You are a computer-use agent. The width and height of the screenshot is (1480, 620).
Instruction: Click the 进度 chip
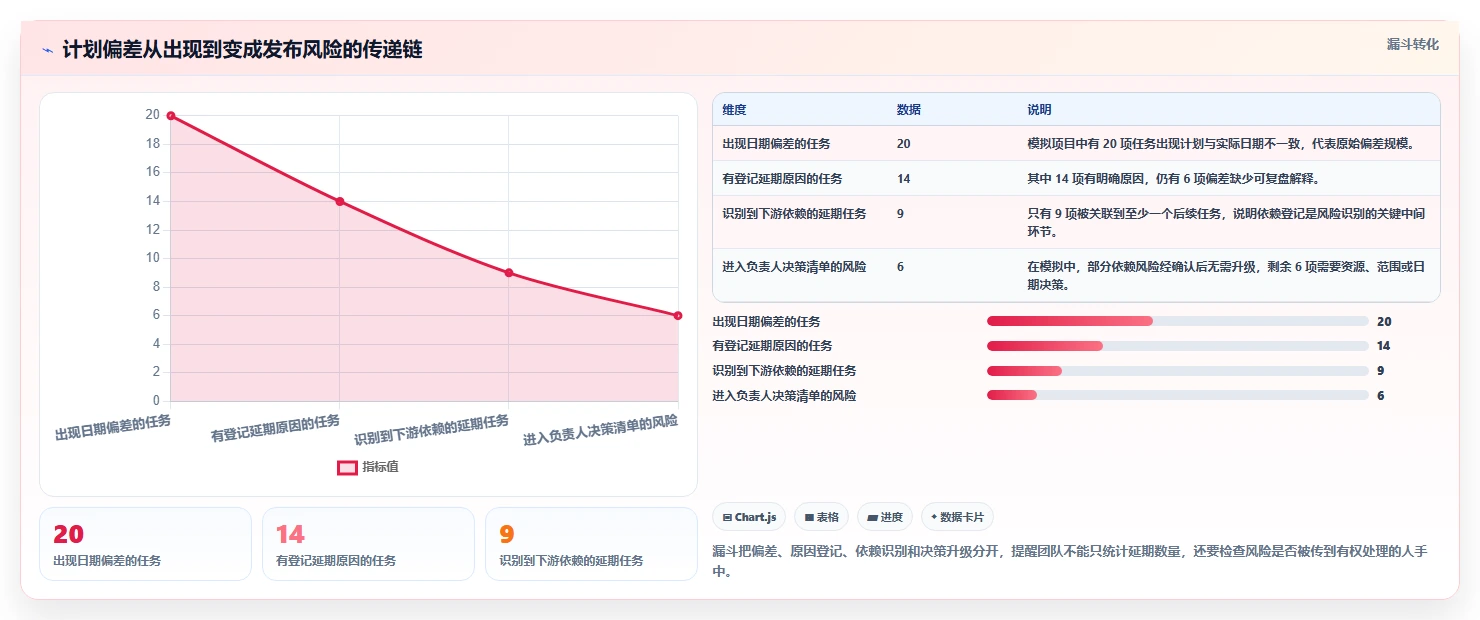(x=885, y=517)
